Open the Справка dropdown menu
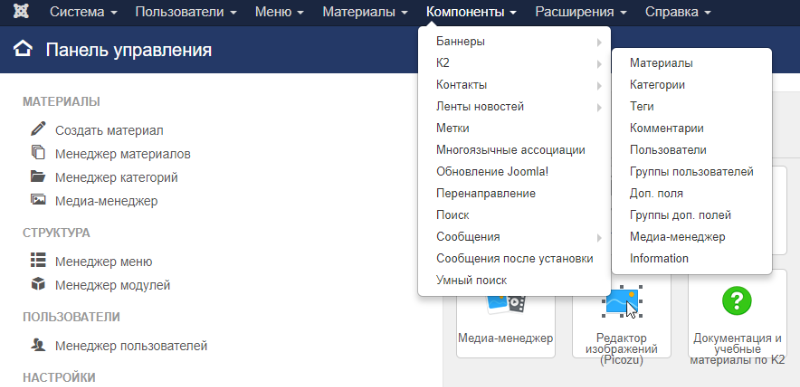The image size is (800, 387). [x=678, y=12]
